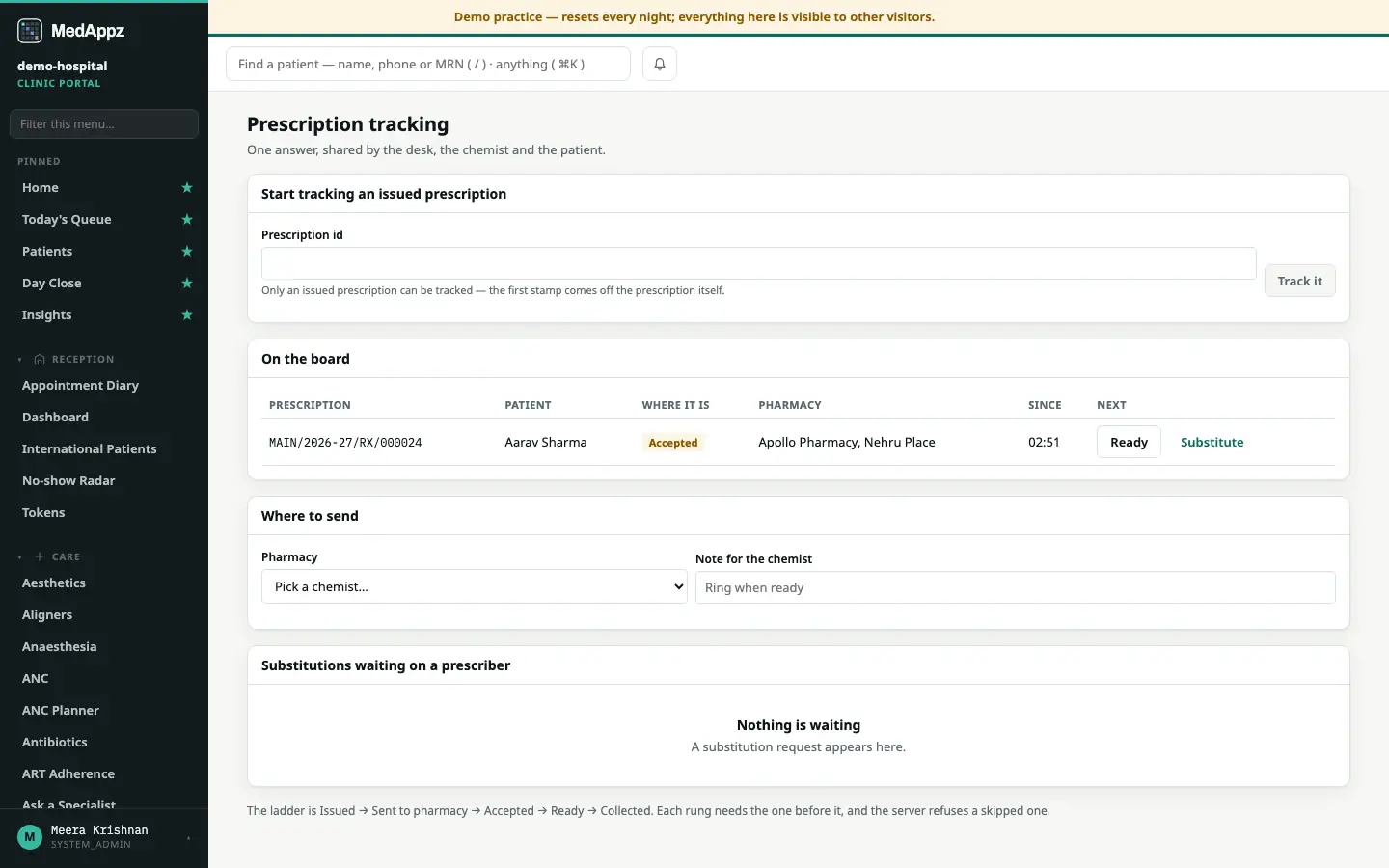This screenshot has width=1389, height=868.
Task: Click the Pharmacy column header
Action: (x=790, y=405)
